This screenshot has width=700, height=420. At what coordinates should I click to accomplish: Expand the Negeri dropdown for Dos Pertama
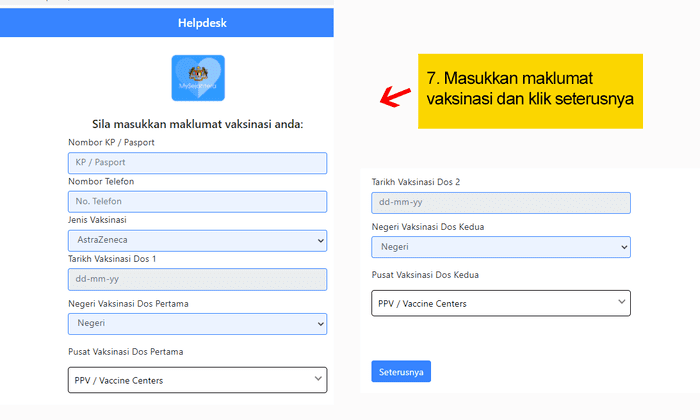197,323
